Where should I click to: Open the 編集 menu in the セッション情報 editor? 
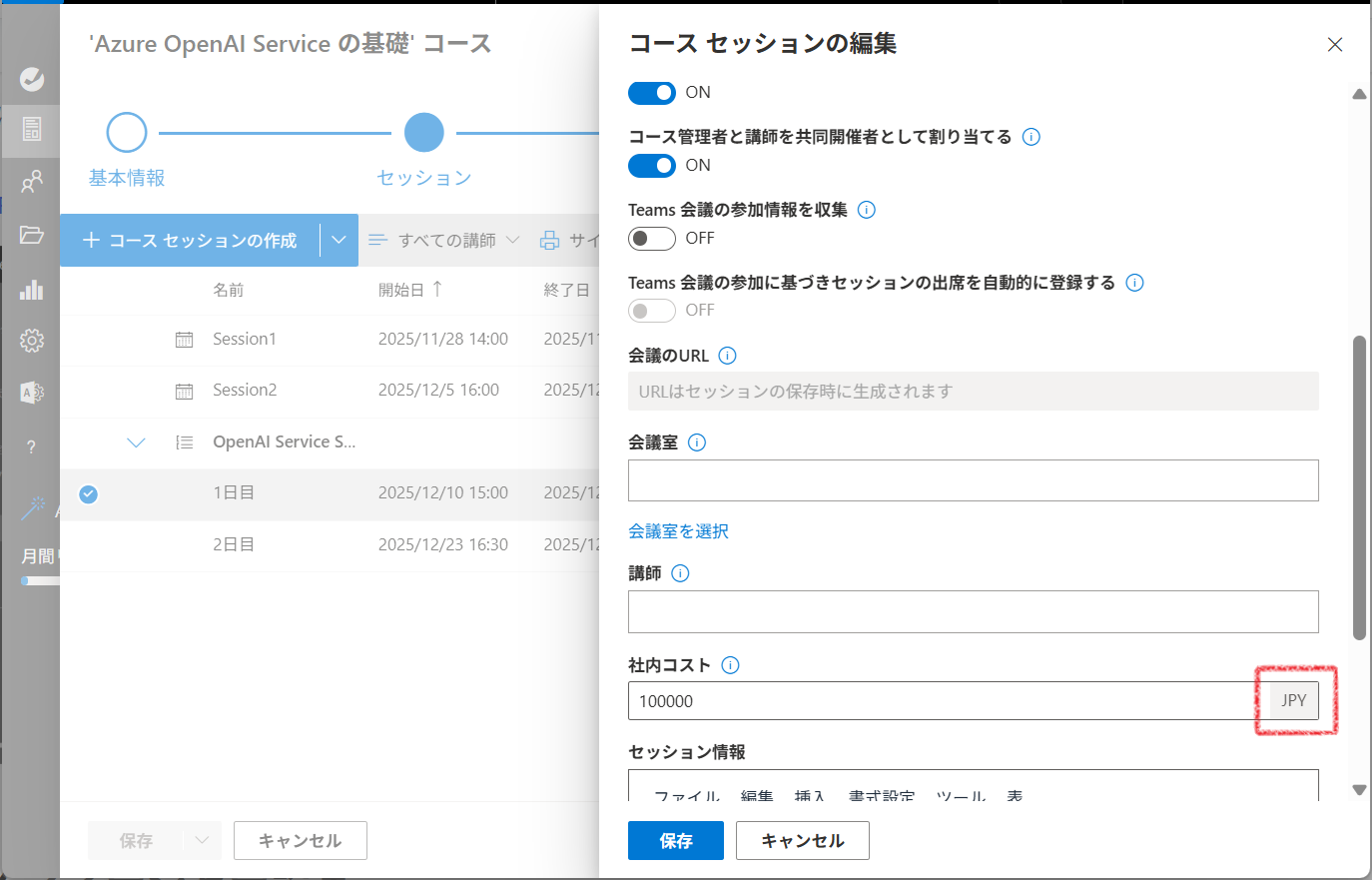coord(757,795)
